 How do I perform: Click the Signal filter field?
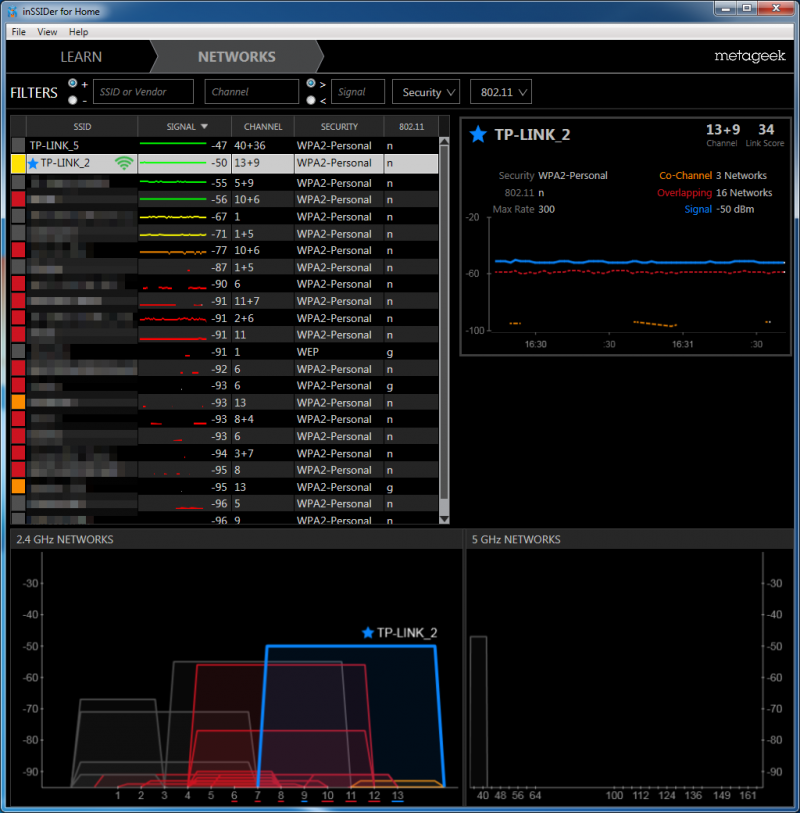358,92
